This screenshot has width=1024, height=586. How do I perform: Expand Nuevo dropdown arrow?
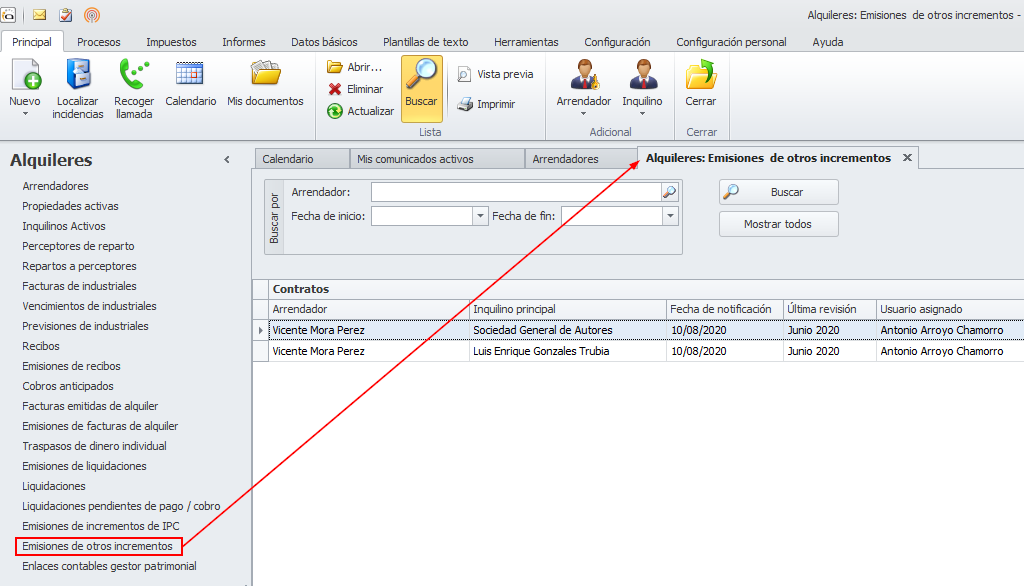click(x=25, y=114)
